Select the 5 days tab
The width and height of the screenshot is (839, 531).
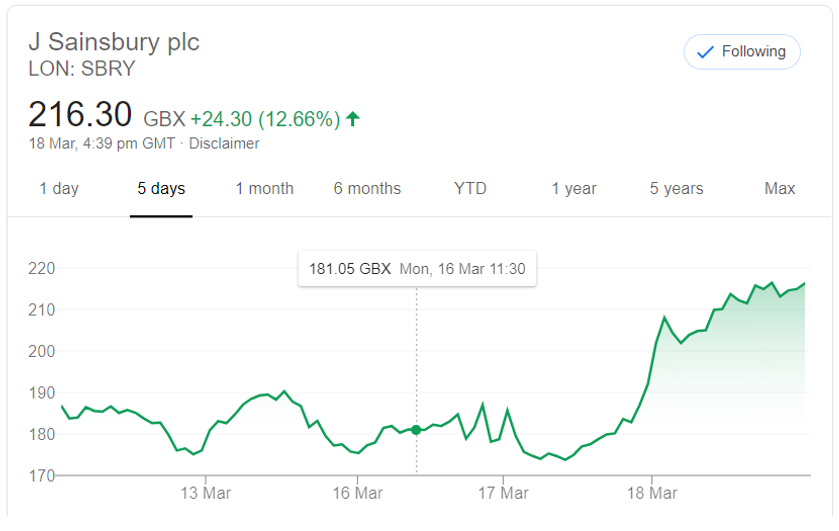point(161,188)
